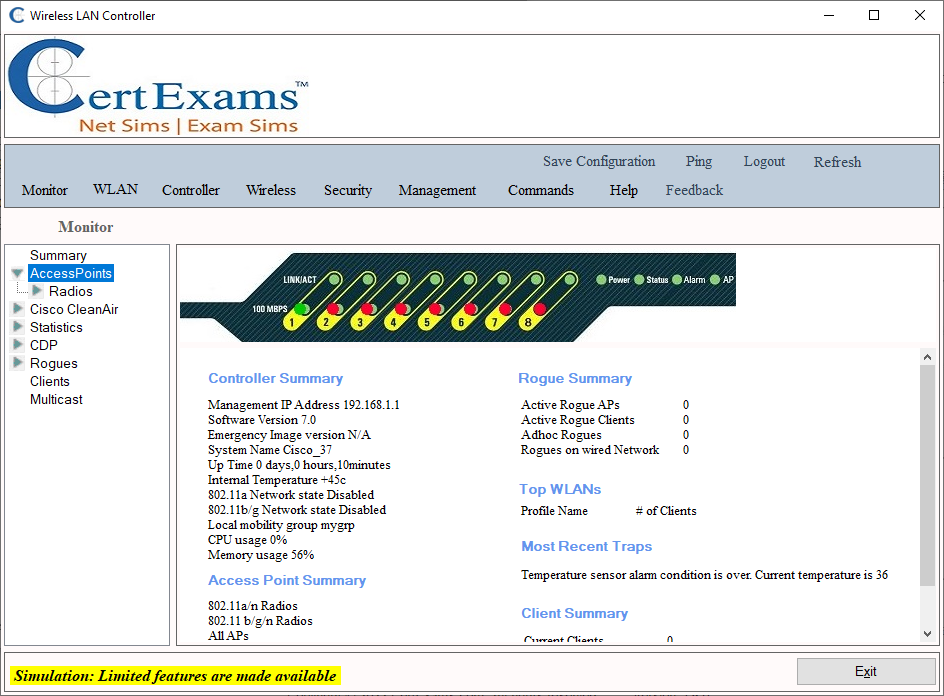This screenshot has height=696, width=944.
Task: Expand the Rogues tree node
Action: pyautogui.click(x=17, y=363)
